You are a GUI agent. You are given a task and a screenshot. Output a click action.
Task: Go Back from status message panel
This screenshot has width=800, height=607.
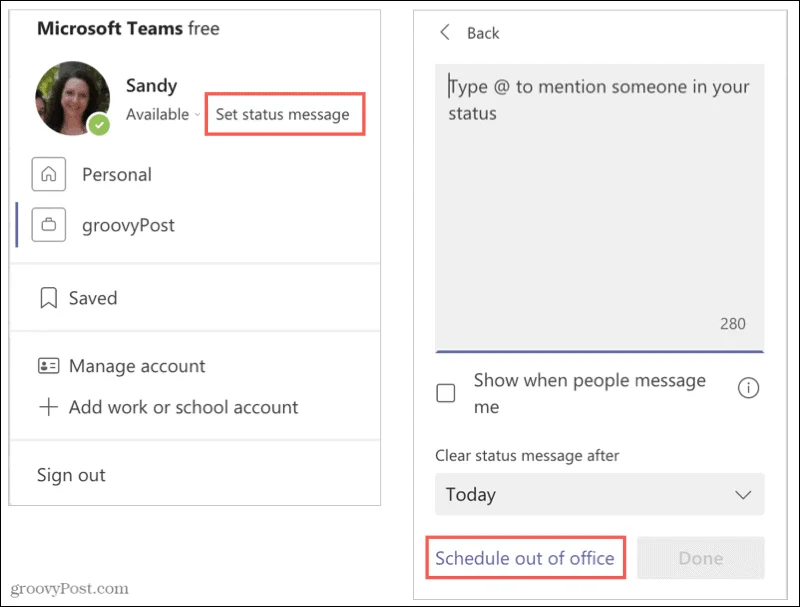point(483,33)
